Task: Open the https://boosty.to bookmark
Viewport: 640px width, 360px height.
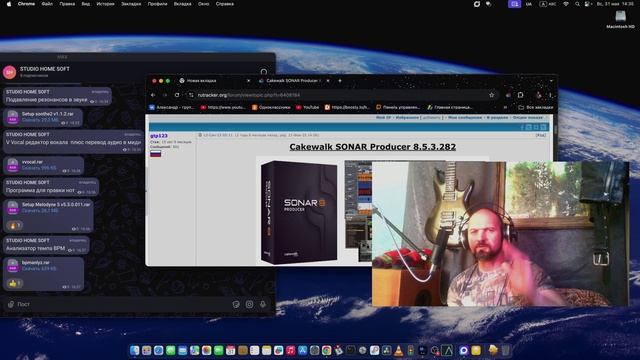Action: [x=347, y=107]
